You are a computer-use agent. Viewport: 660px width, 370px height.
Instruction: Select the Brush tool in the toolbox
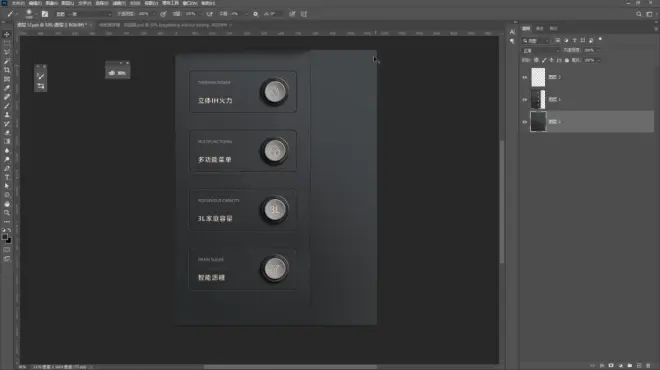point(7,106)
